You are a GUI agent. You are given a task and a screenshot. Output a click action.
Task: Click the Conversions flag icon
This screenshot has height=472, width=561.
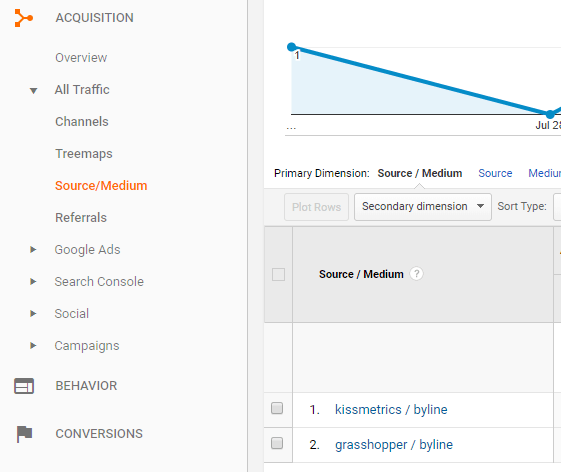(24, 434)
